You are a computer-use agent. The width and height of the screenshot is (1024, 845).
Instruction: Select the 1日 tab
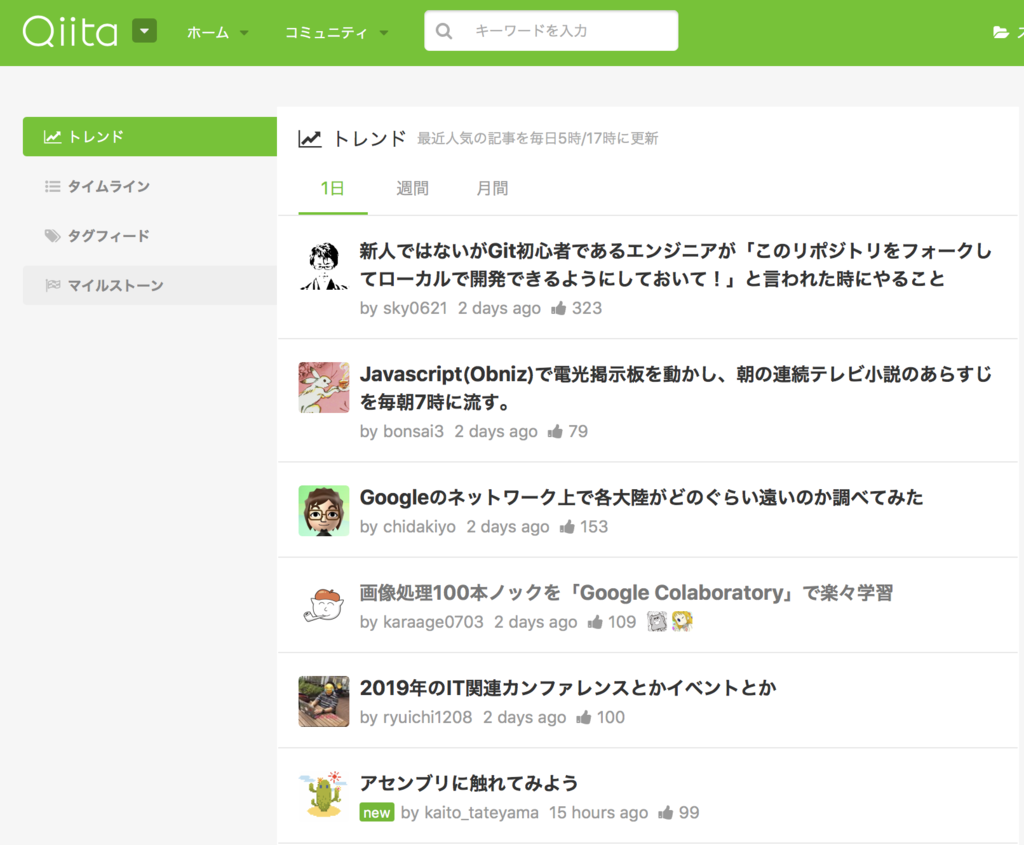[334, 188]
